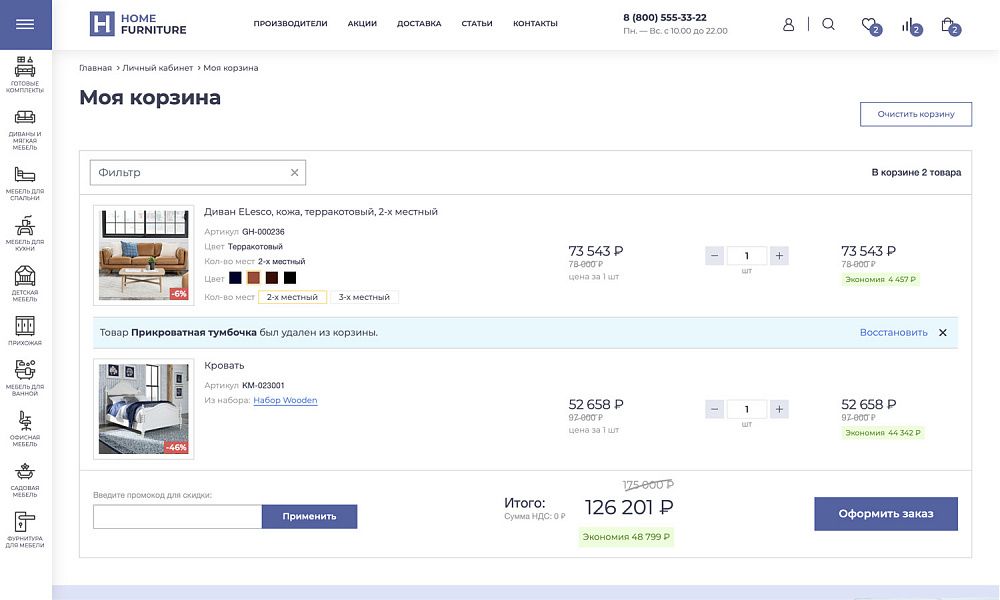Go to the Доставка menu item
Viewport: 1000px width, 600px height.
pyautogui.click(x=418, y=23)
